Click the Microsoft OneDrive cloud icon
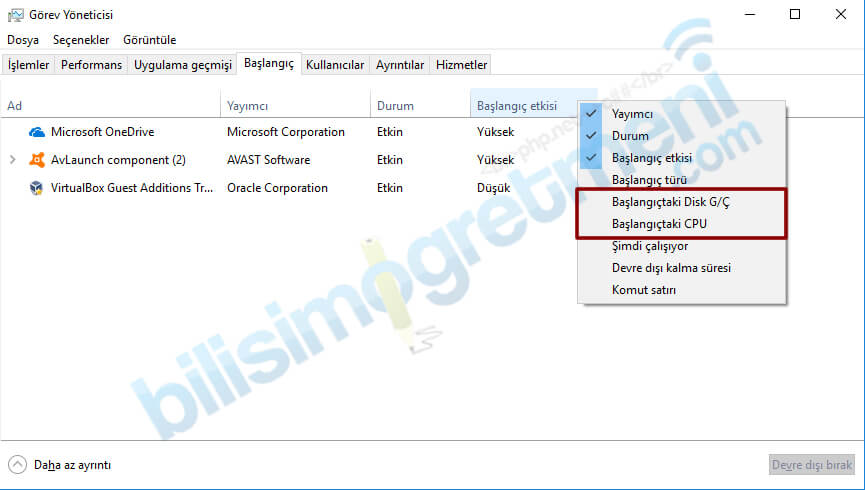This screenshot has height=490, width=865. pyautogui.click(x=37, y=132)
